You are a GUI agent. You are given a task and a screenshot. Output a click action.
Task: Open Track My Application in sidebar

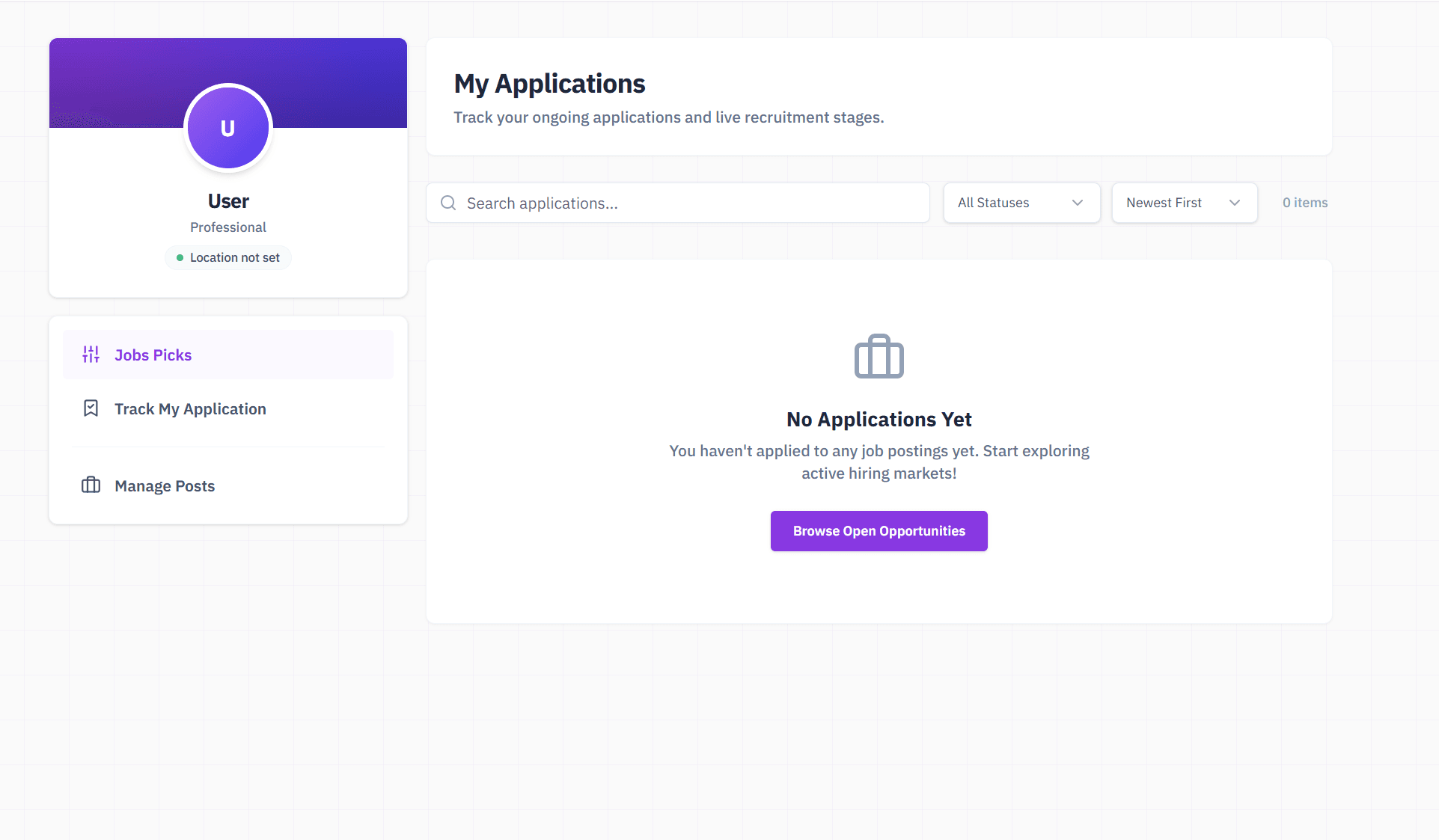(x=228, y=408)
